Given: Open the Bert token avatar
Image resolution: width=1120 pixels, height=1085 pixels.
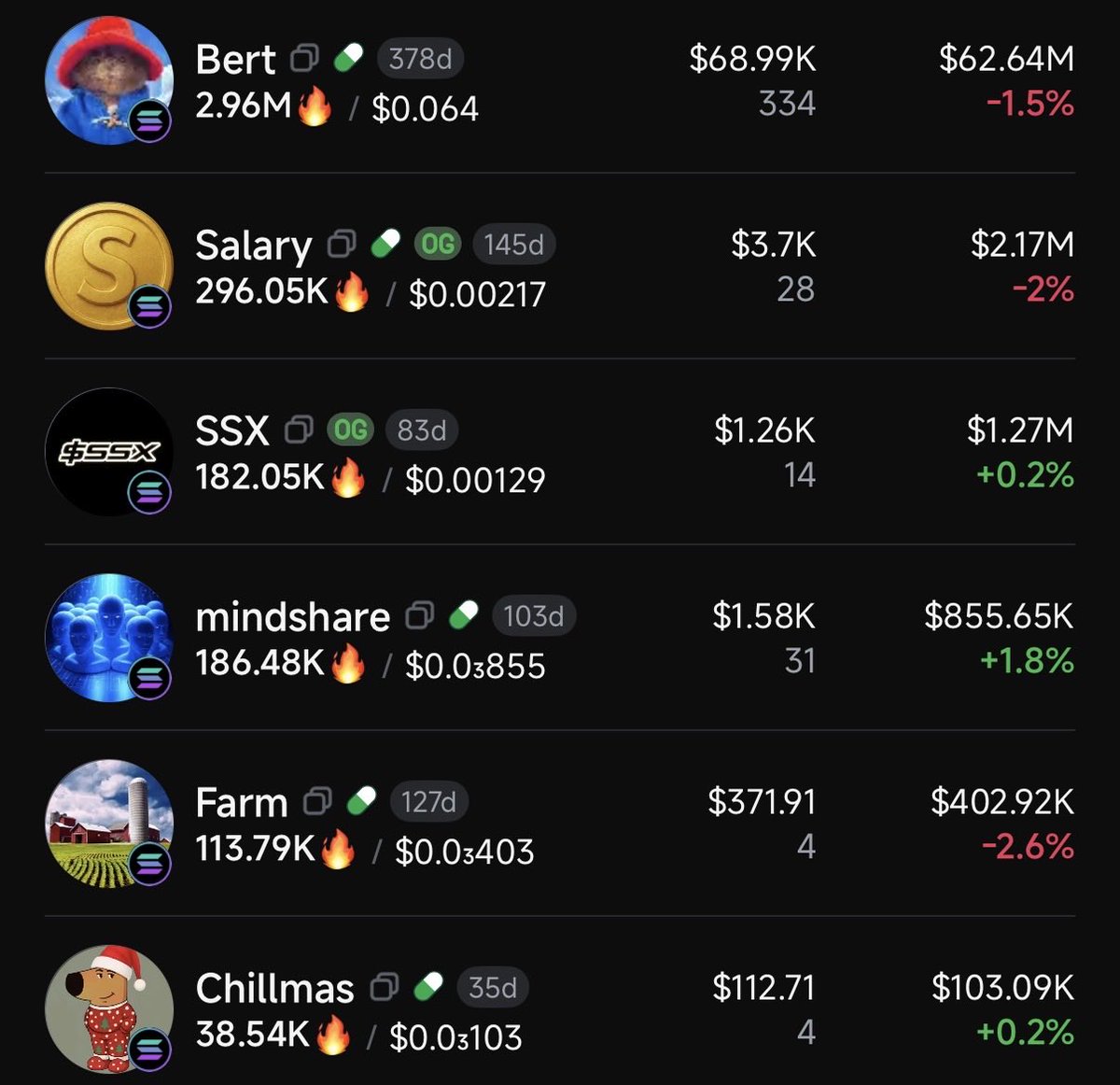Looking at the screenshot, I should (x=109, y=79).
